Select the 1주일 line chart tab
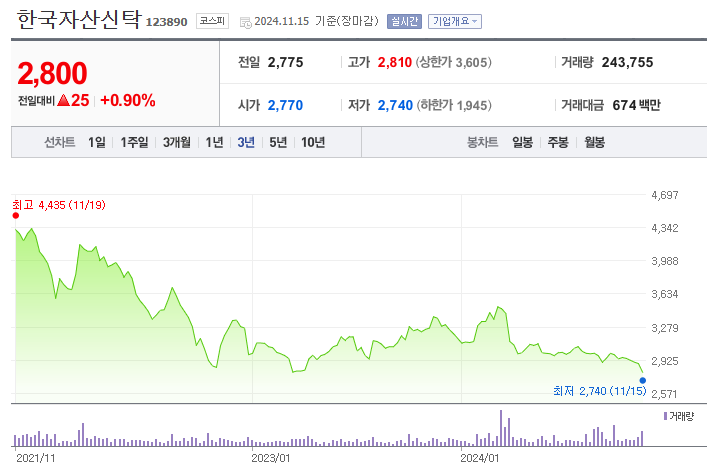 click(x=134, y=143)
